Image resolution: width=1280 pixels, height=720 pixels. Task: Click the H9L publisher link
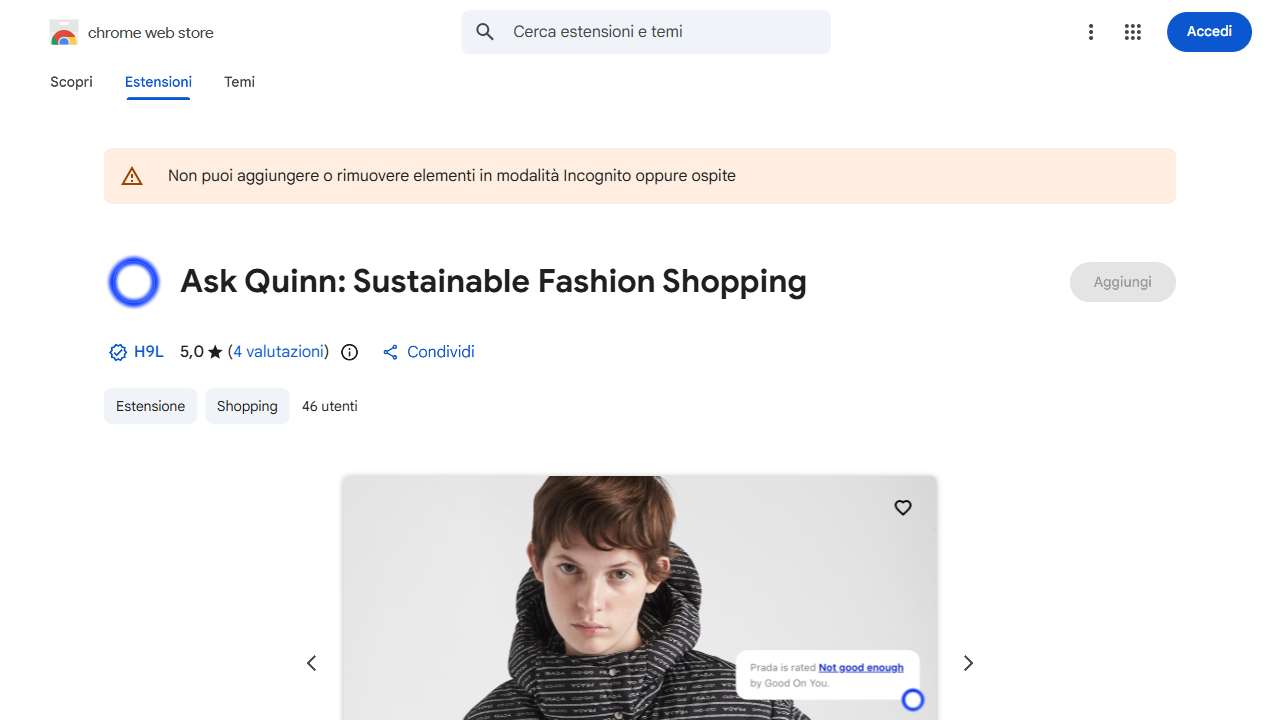point(148,352)
